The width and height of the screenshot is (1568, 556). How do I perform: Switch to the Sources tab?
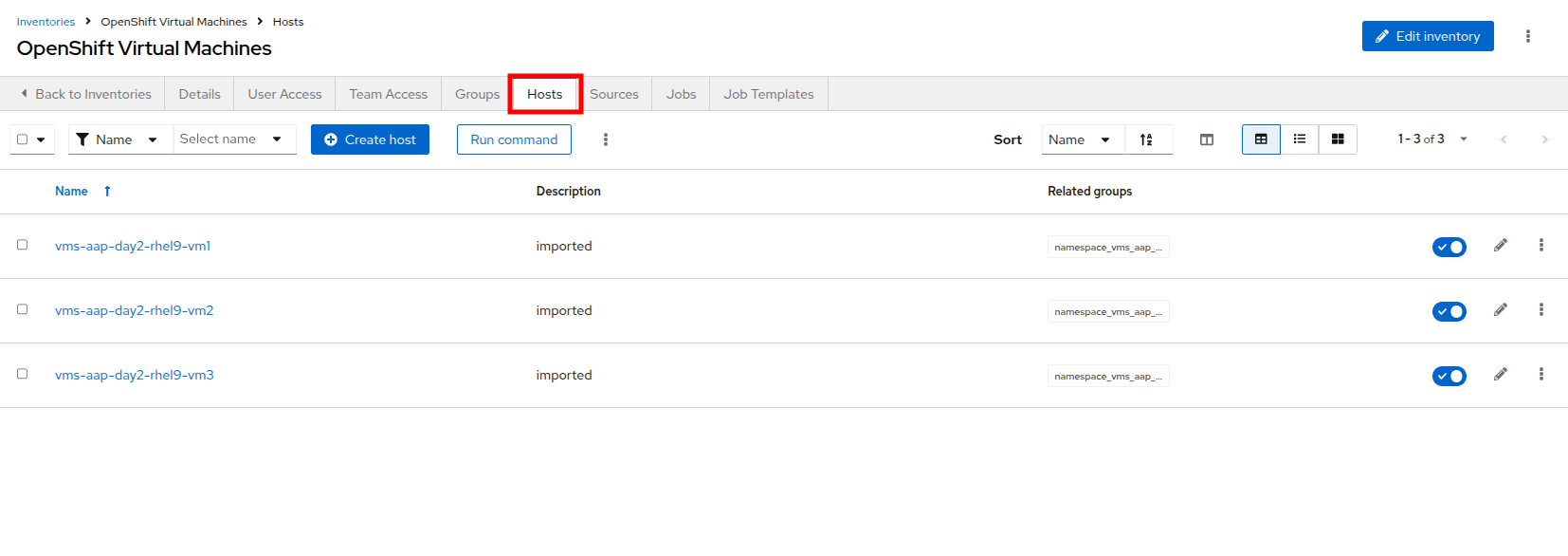(x=613, y=94)
